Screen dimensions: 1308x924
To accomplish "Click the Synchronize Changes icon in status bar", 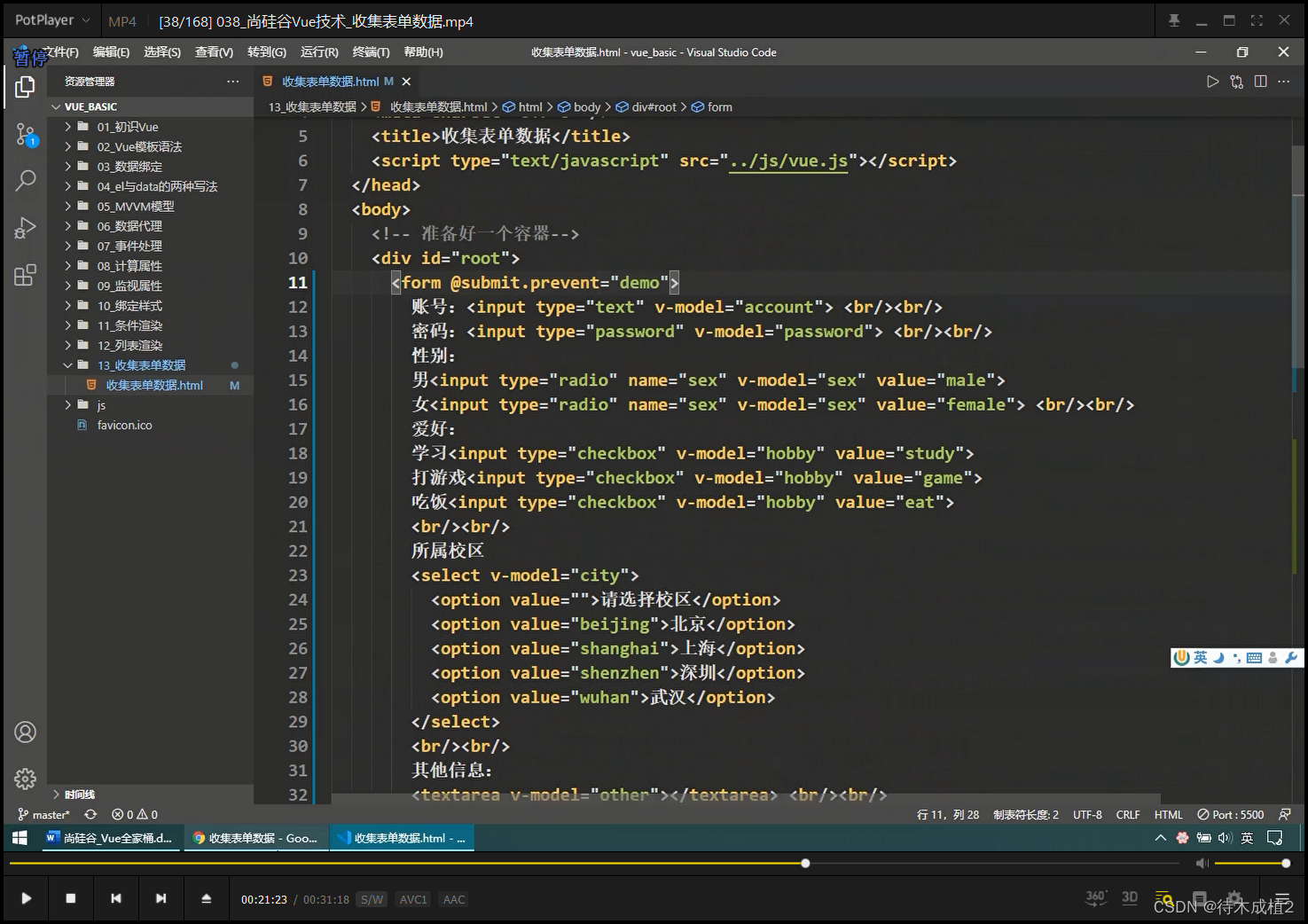I will click(90, 815).
